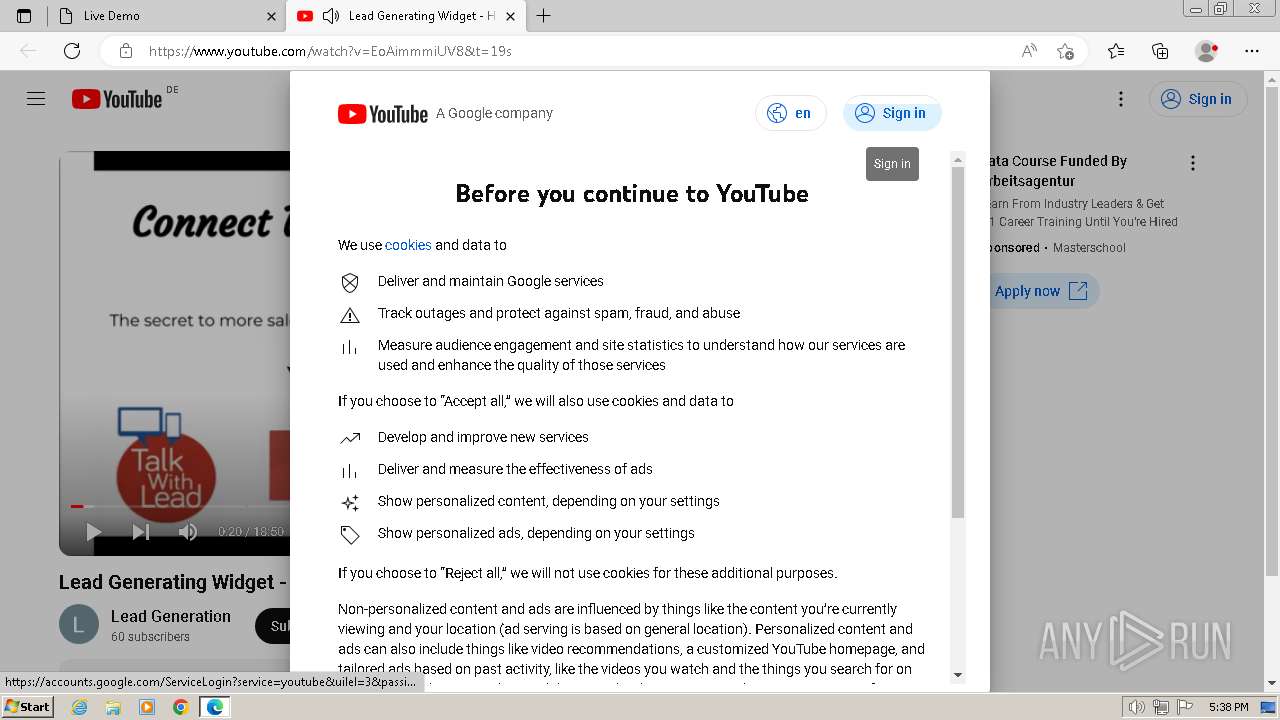
Task: Activate the Read aloud icon
Action: tap(1029, 51)
